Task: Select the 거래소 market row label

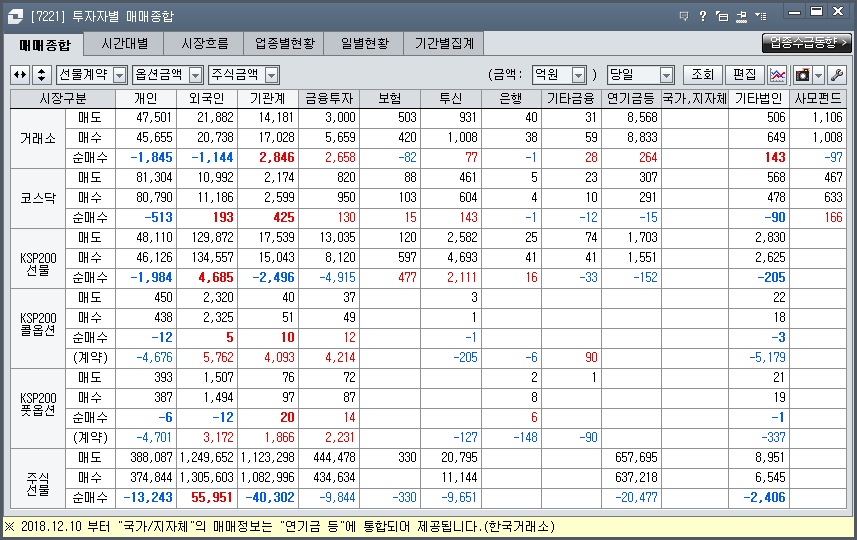Action: (x=38, y=138)
